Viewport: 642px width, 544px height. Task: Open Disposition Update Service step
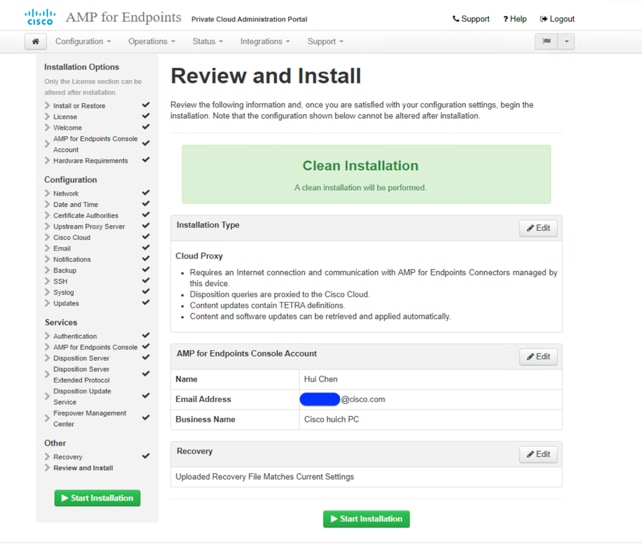[82, 397]
